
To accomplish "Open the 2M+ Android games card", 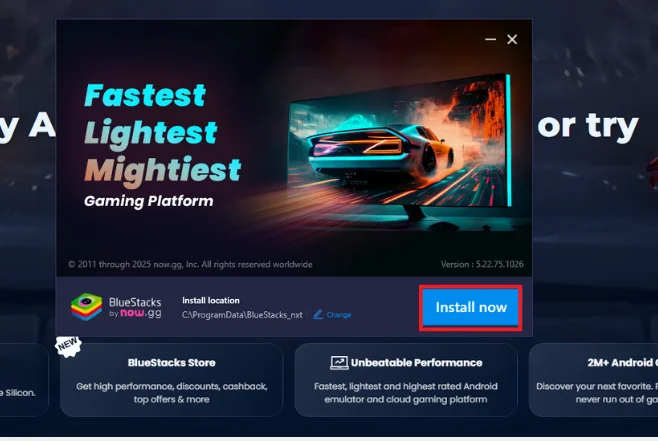I will [593, 380].
